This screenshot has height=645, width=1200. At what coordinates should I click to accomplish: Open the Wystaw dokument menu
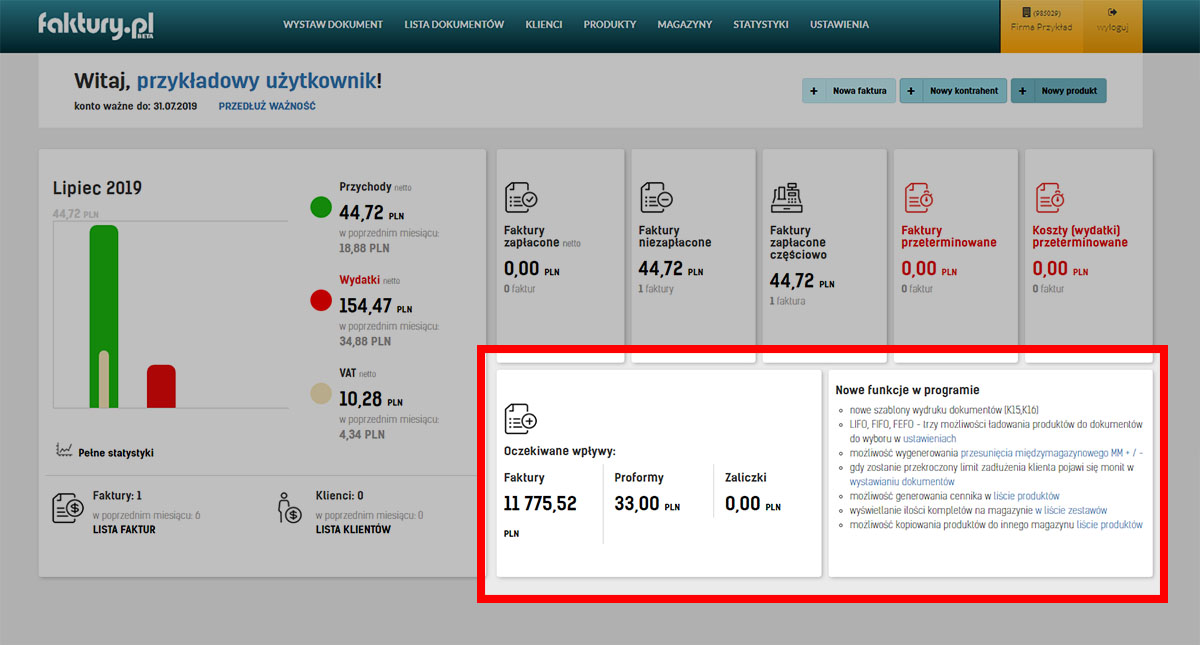pyautogui.click(x=333, y=25)
